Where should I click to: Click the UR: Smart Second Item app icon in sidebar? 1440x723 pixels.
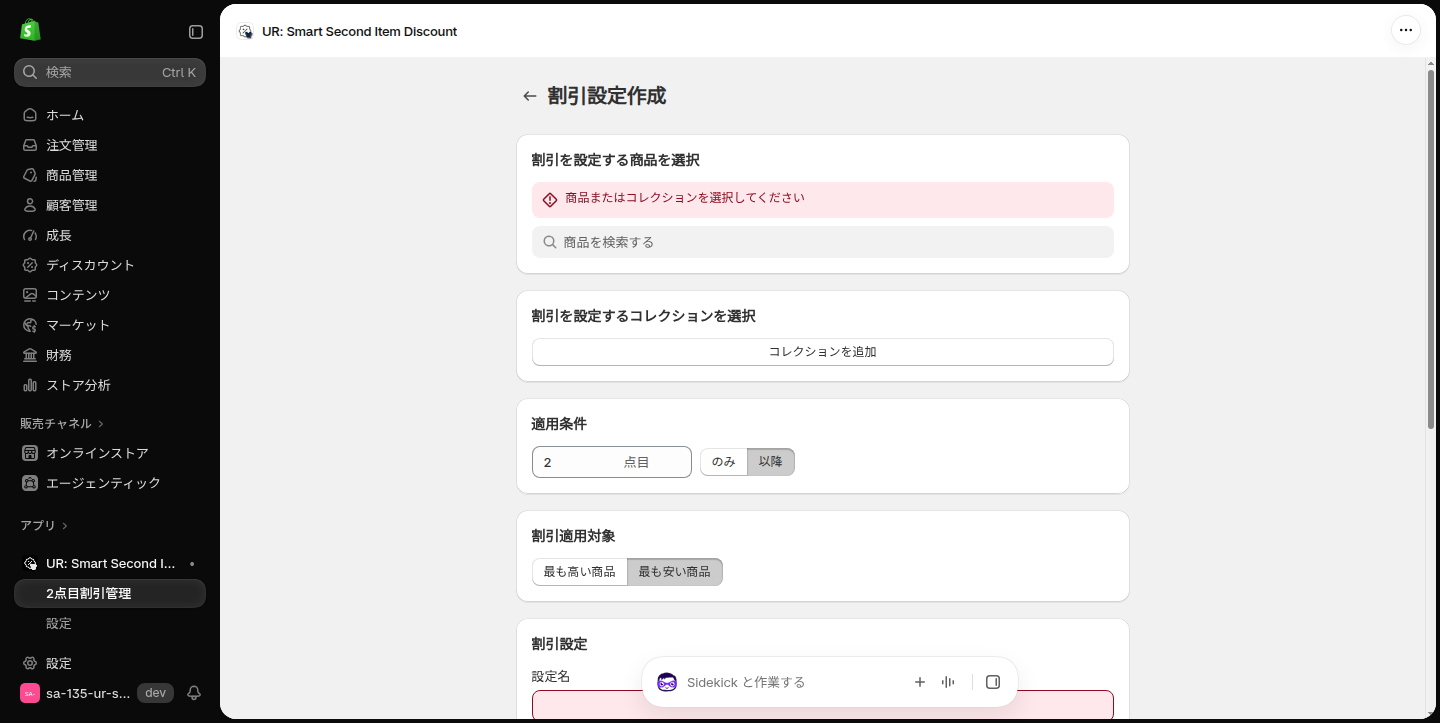(x=30, y=563)
